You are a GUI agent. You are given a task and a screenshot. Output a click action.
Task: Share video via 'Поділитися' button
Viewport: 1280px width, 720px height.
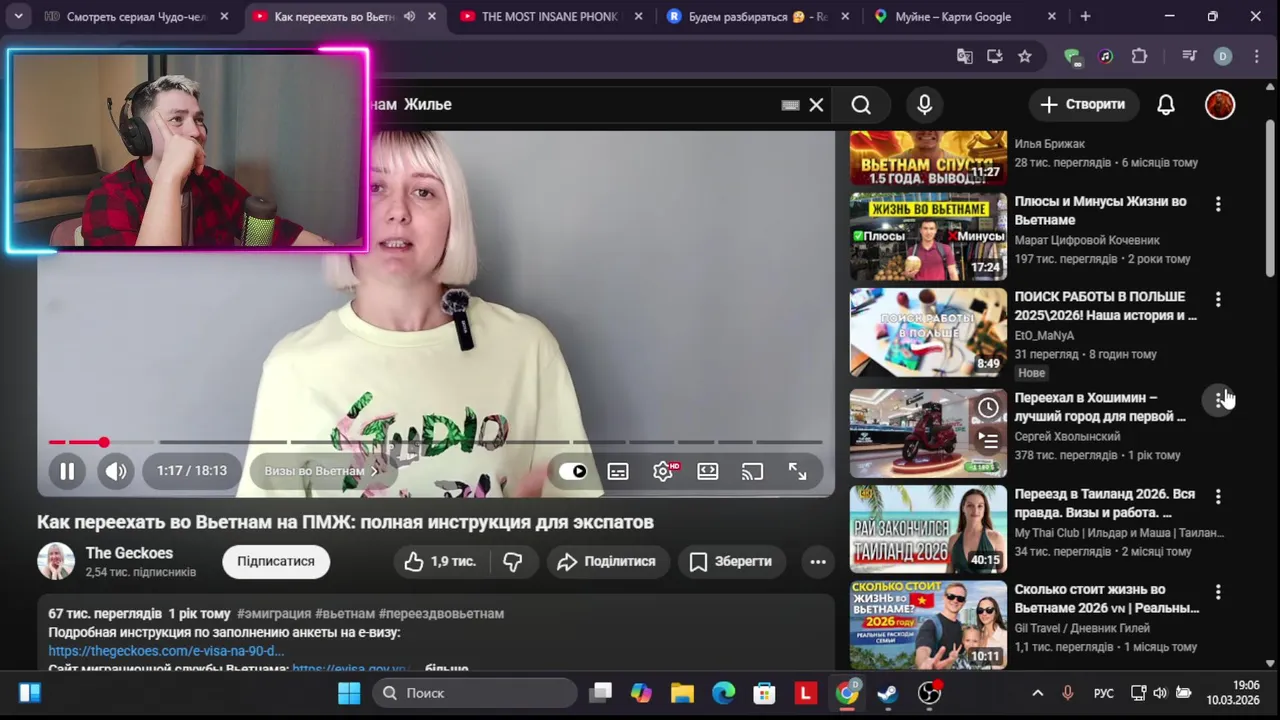coord(606,562)
